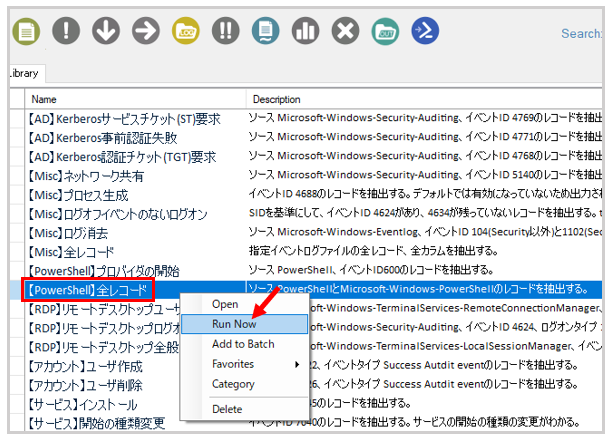Sort by the Description column header
This screenshot has height=437, width=614.
pyautogui.click(x=425, y=99)
